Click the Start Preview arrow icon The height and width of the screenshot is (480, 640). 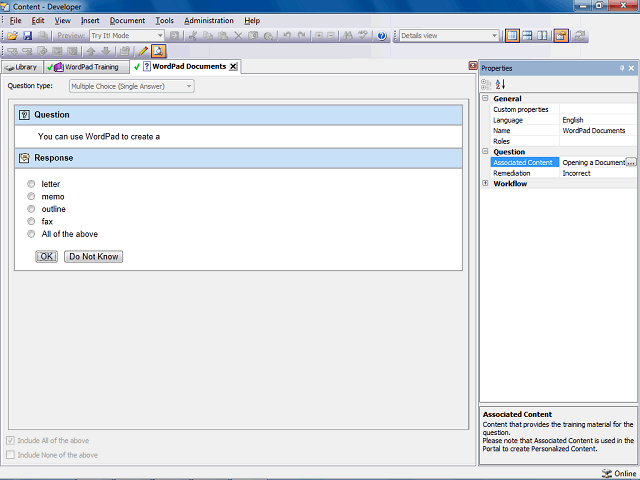174,36
